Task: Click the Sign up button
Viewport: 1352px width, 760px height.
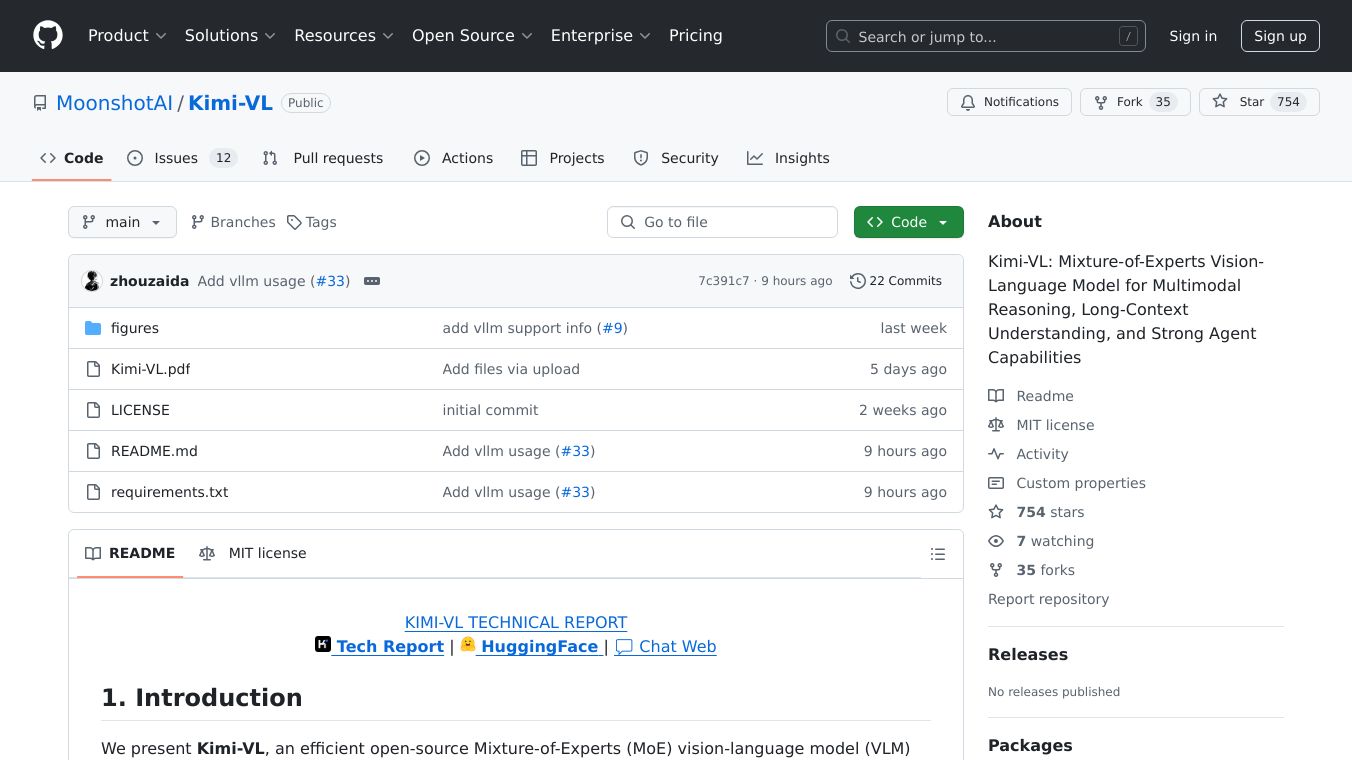Action: tap(1280, 36)
